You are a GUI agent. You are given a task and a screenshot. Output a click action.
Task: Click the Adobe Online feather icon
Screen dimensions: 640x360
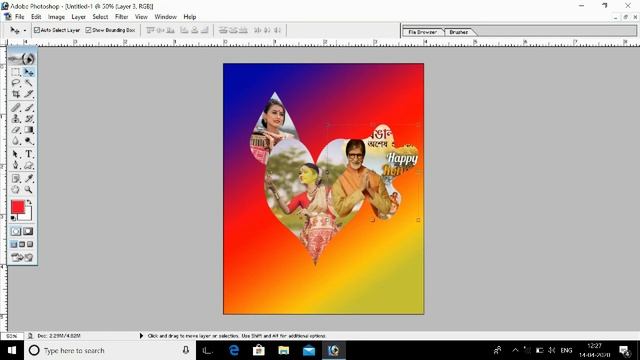coord(22,59)
